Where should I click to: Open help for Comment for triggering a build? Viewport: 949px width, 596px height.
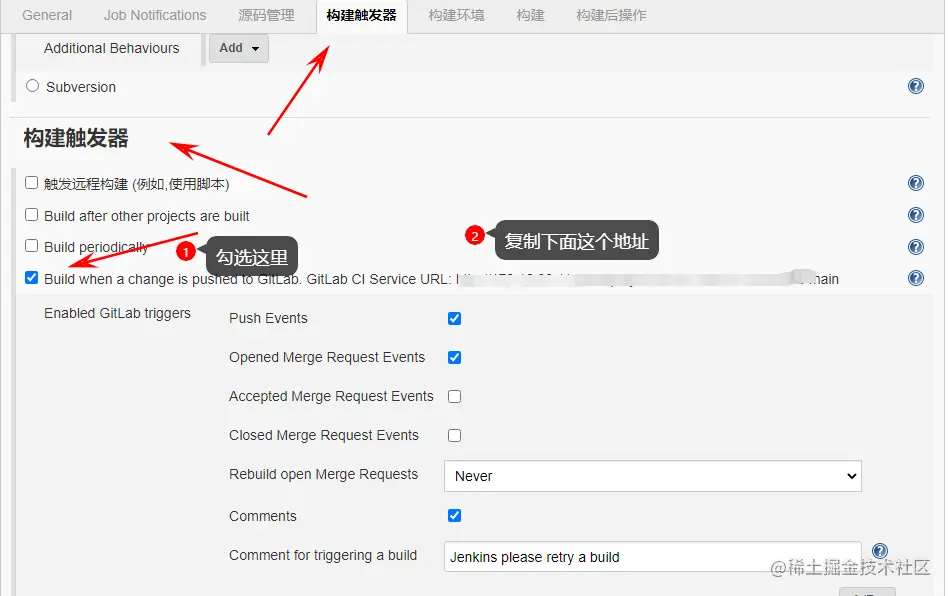point(879,551)
